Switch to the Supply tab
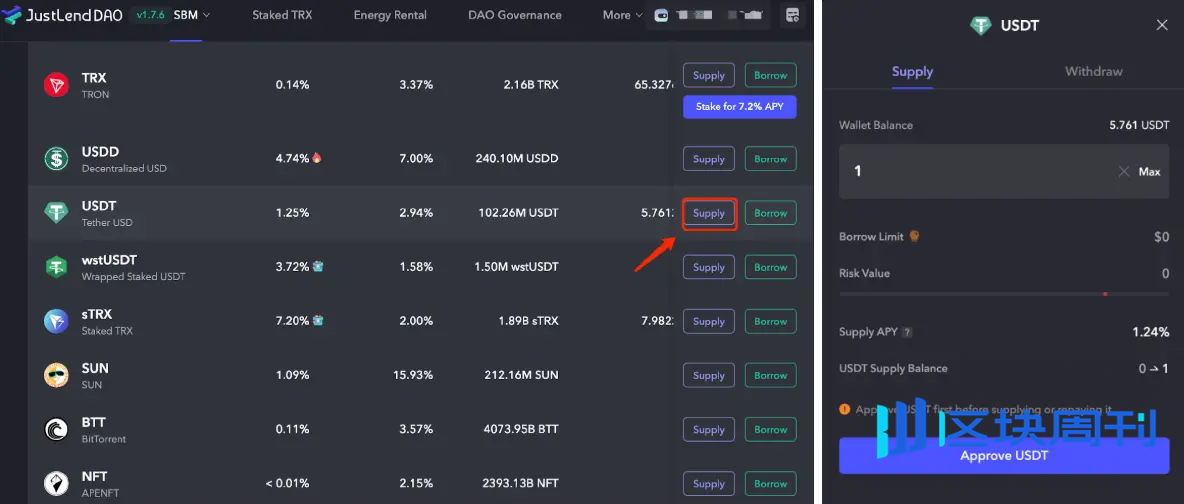This screenshot has width=1184, height=504. click(912, 71)
